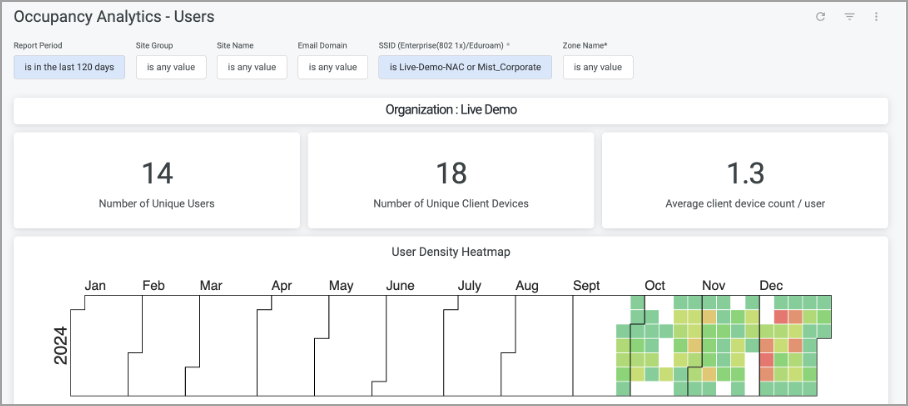The width and height of the screenshot is (908, 406).
Task: Click the Occupancy Analytics - Users title
Action: tap(114, 17)
